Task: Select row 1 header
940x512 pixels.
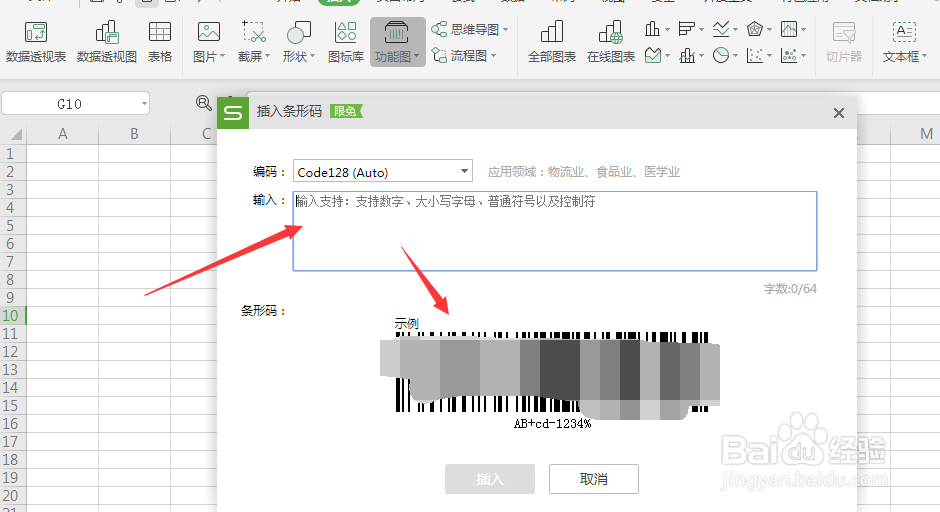Action: [11, 153]
